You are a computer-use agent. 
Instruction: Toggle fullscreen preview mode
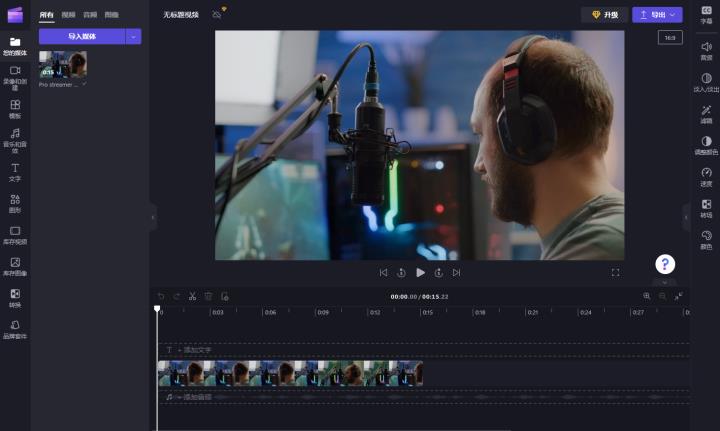click(x=615, y=272)
